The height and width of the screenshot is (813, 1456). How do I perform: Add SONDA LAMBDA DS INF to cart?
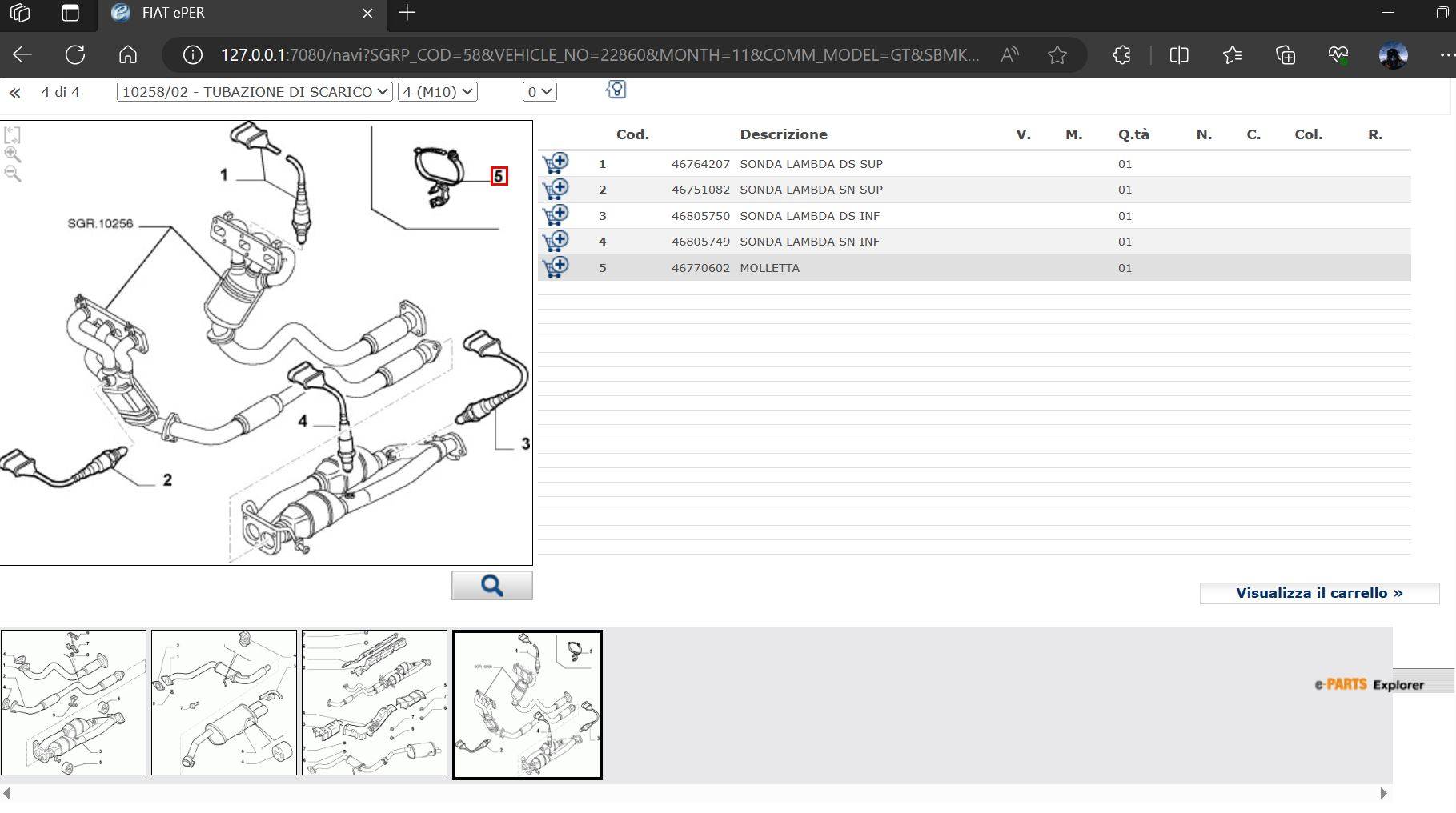pos(556,215)
